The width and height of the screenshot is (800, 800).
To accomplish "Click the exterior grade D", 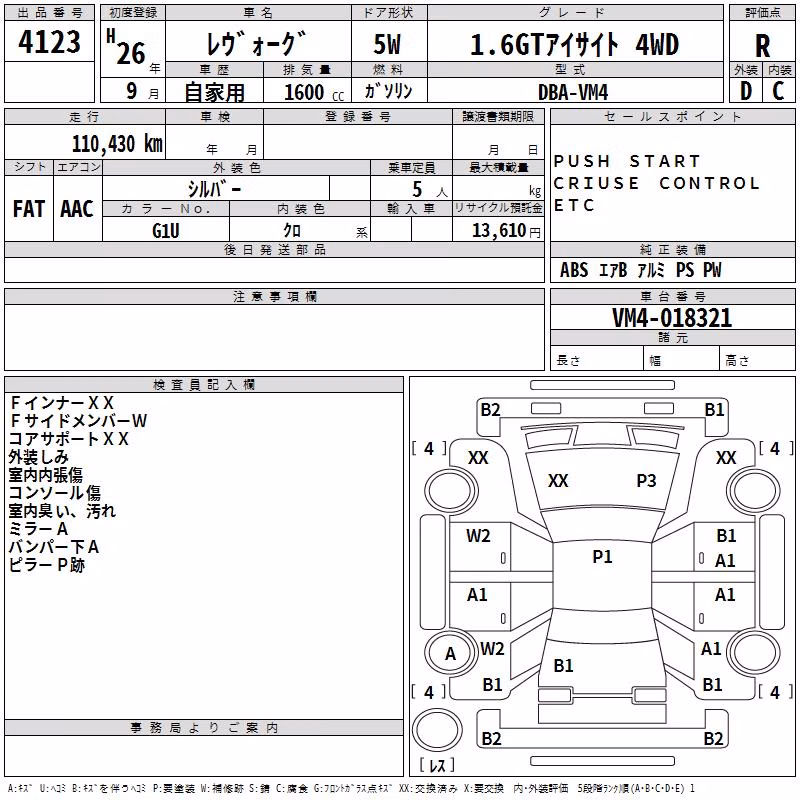I will point(746,91).
